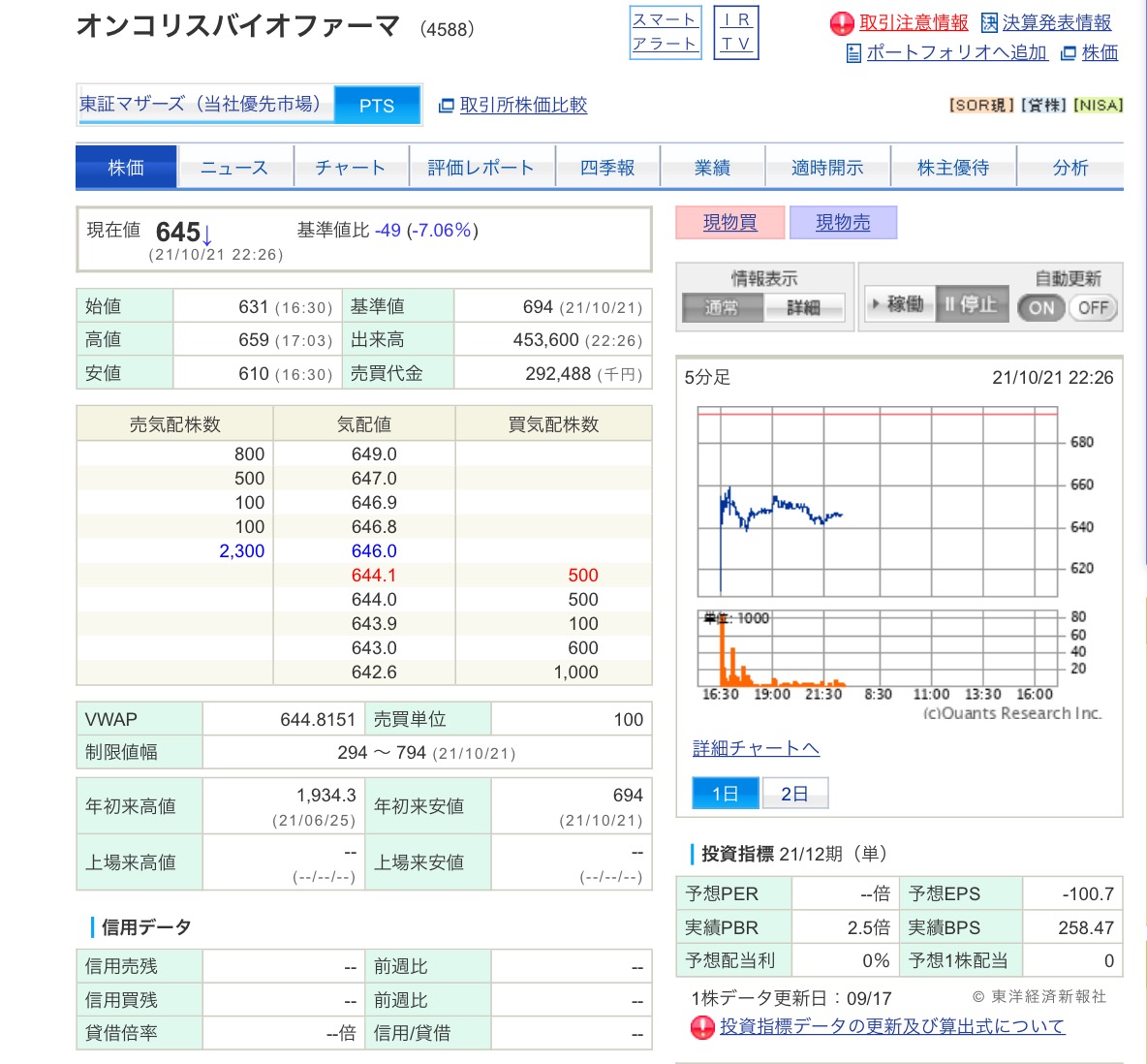Image resolution: width=1147 pixels, height=1064 pixels.
Task: Switch to the 業績 tab
Action: [x=712, y=167]
